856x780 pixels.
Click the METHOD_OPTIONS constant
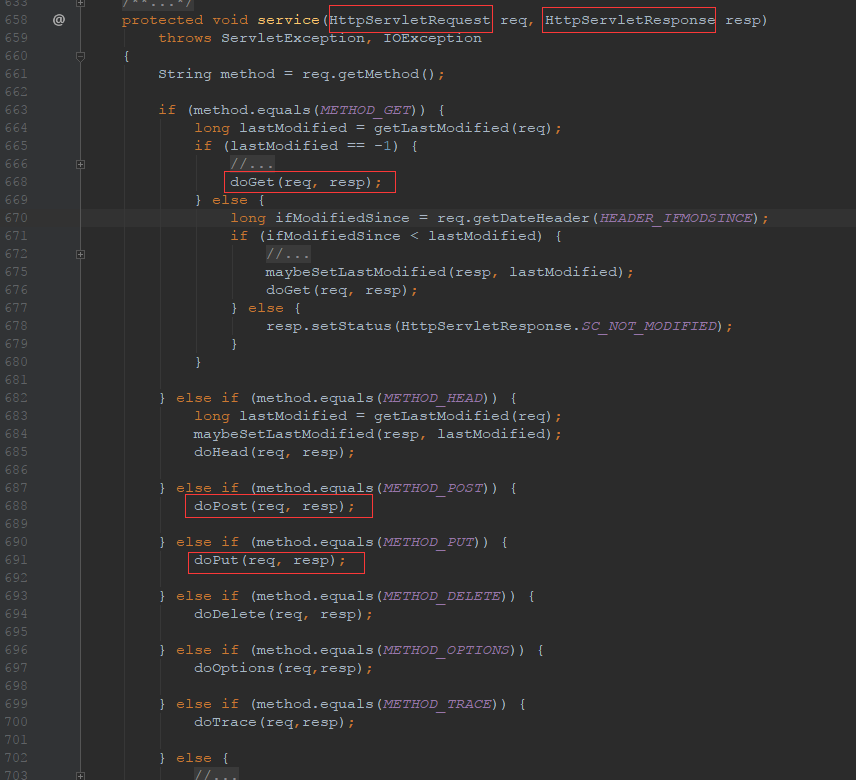[x=447, y=651]
